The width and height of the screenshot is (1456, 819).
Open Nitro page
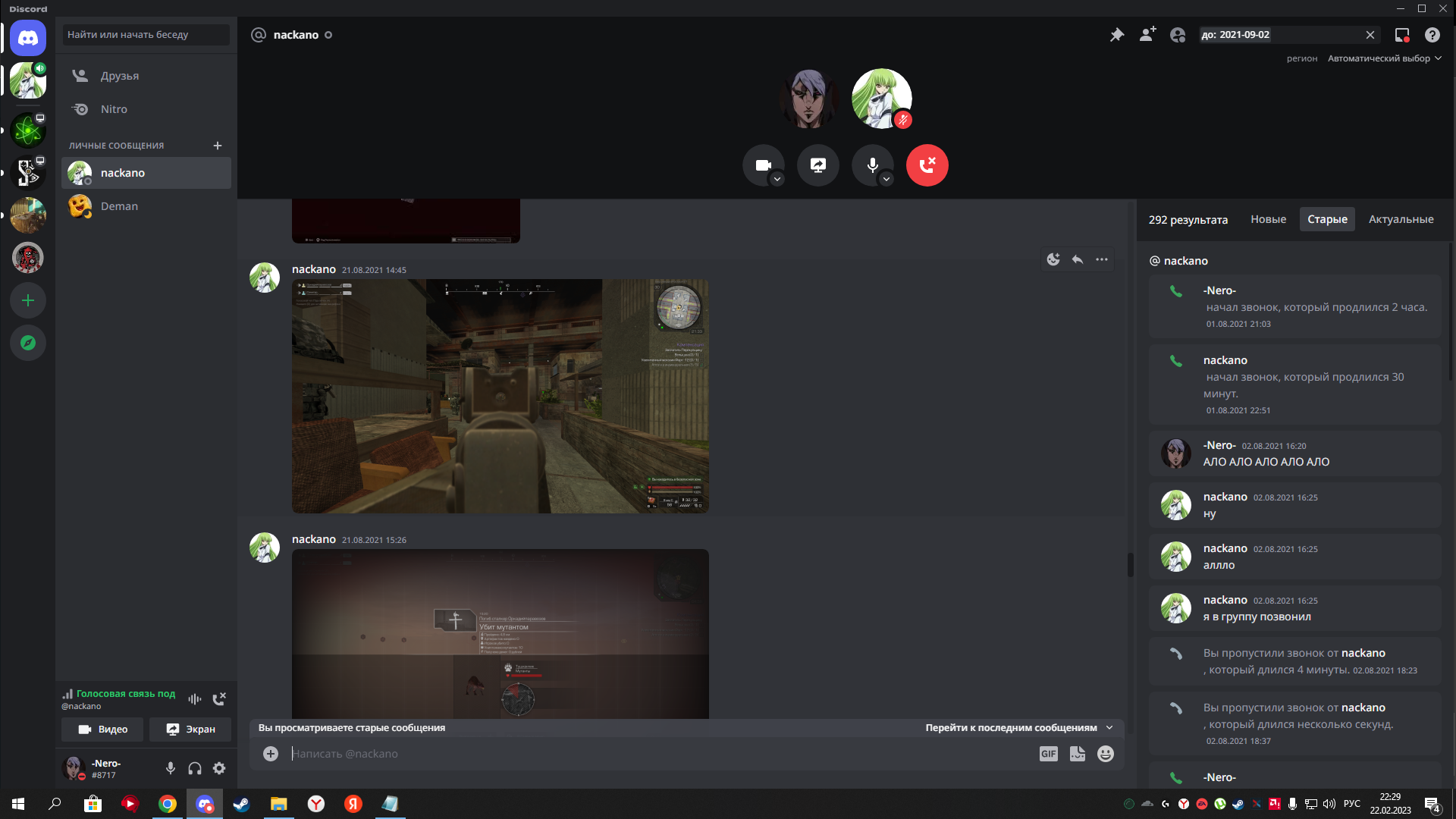coord(146,109)
